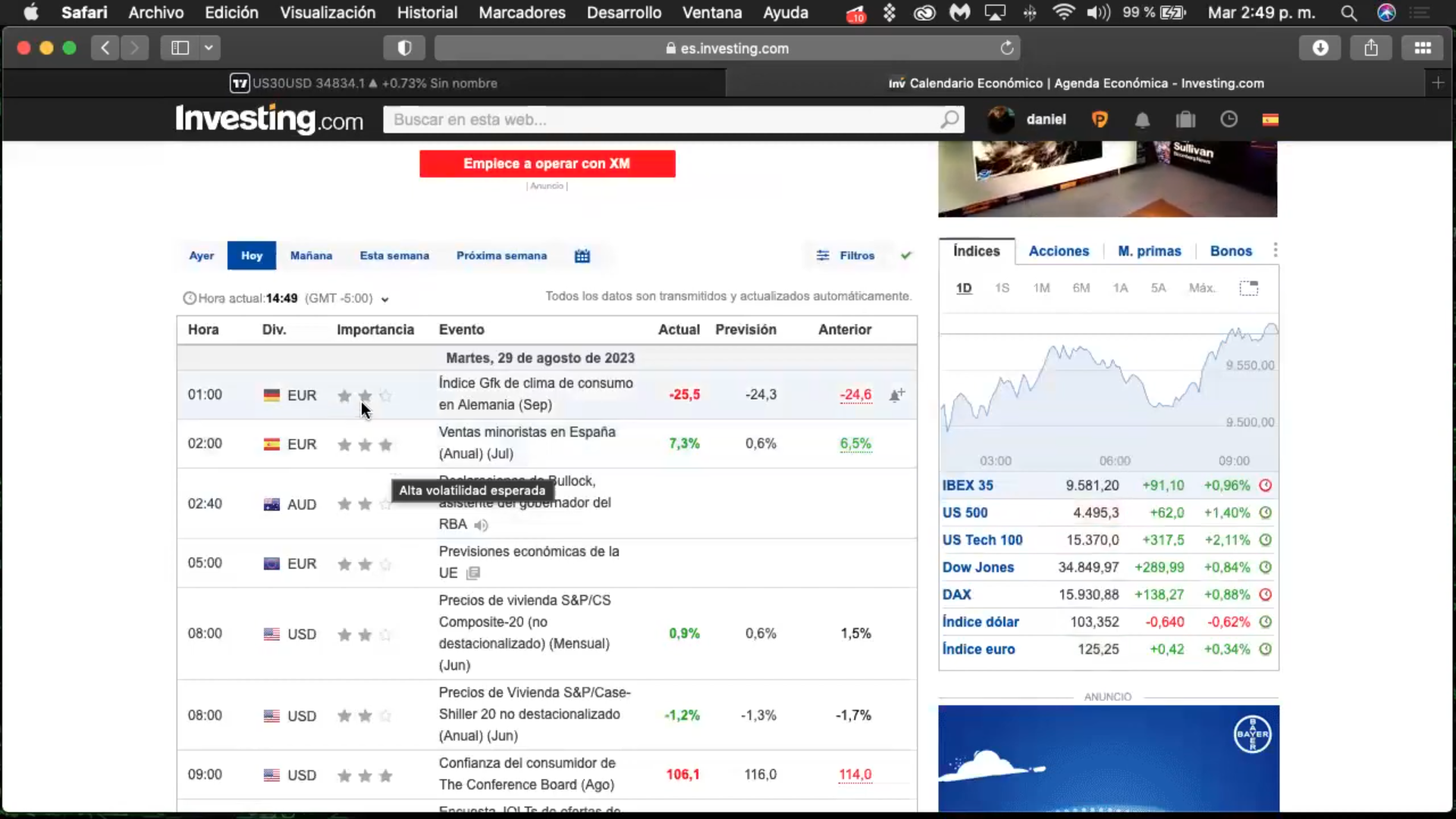Open the three-dot menu beside Bonos
The image size is (1456, 819).
point(1276,251)
